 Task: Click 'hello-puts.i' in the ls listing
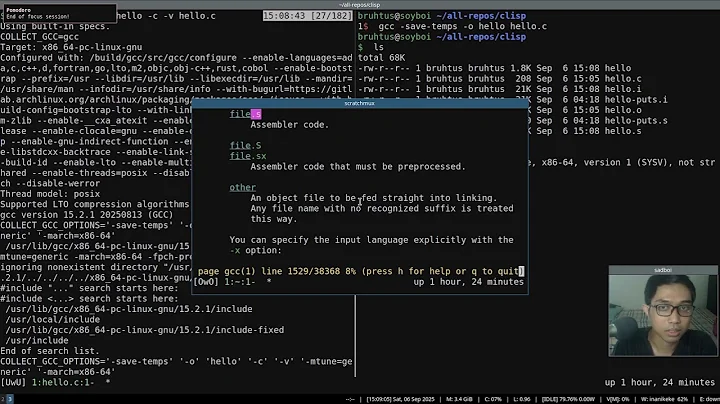(x=636, y=100)
